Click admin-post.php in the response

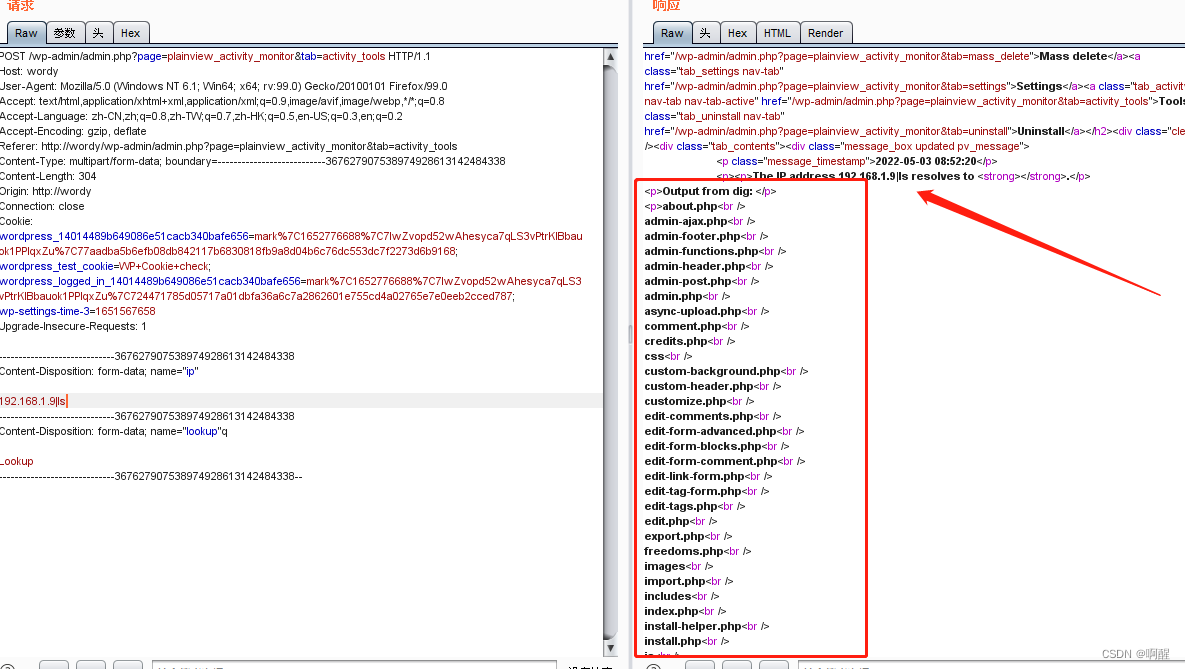click(688, 281)
